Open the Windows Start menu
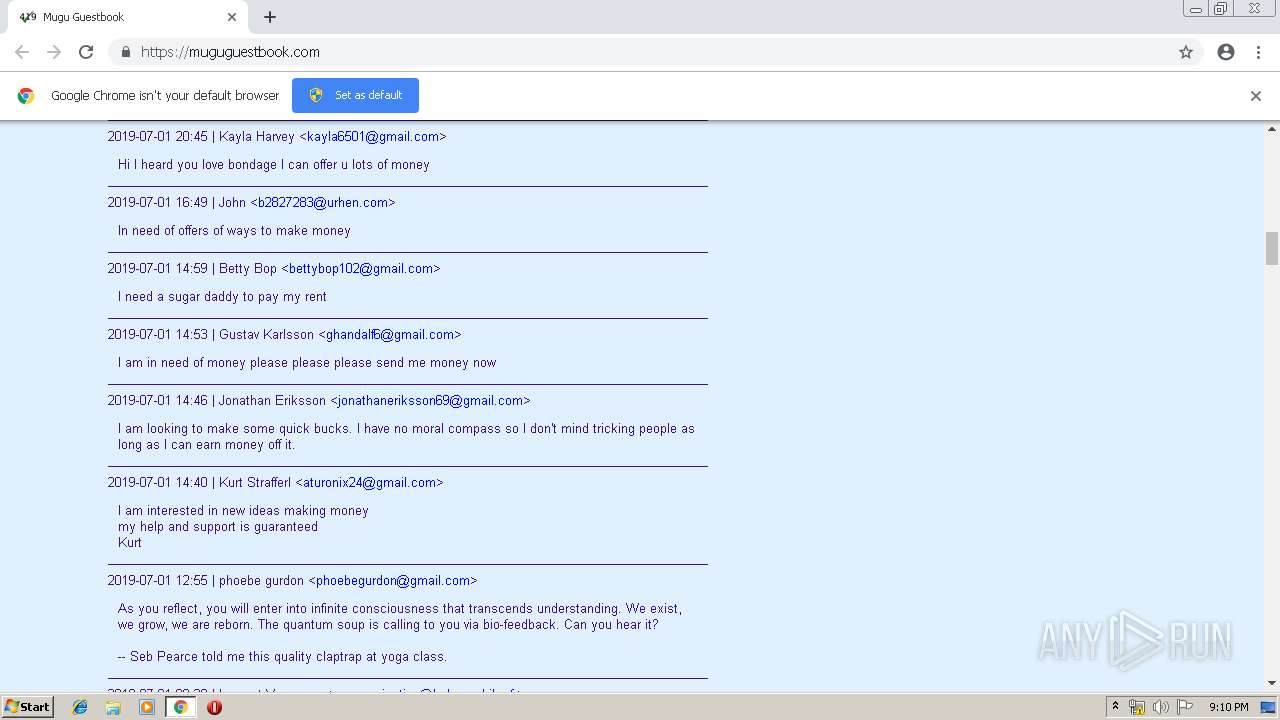Screen dimensions: 1280x720 click(28, 706)
